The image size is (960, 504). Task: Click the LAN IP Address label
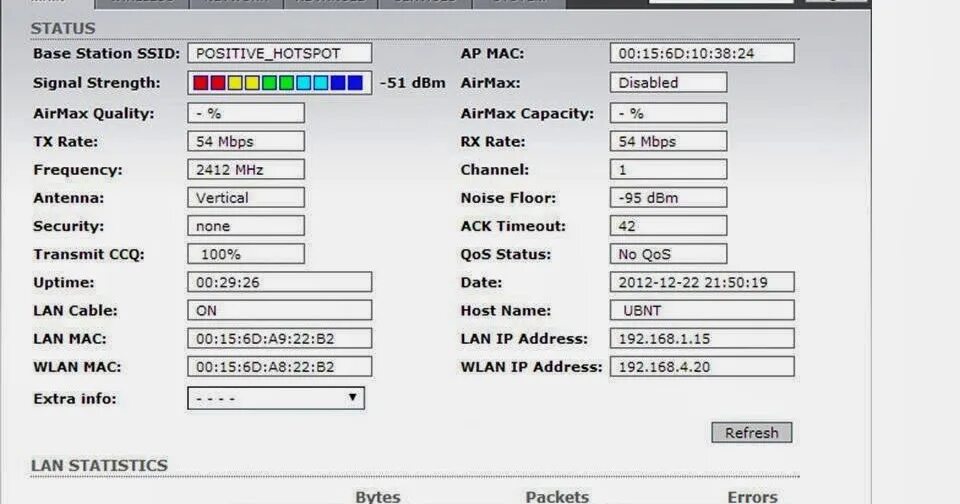524,339
